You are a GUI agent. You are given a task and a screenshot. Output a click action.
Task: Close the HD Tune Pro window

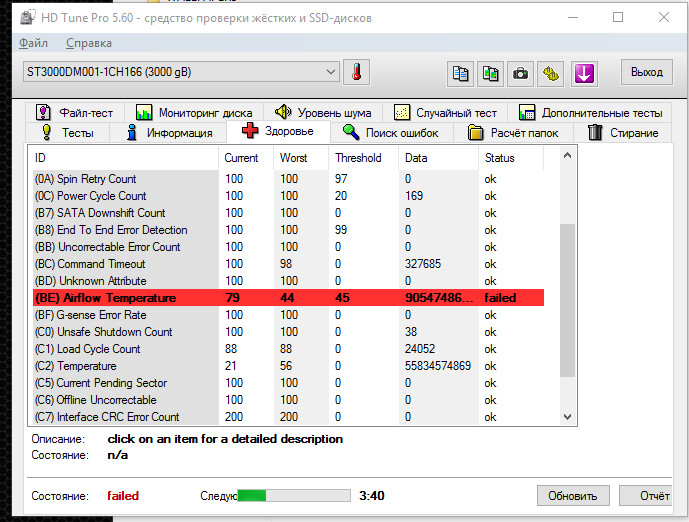[x=664, y=17]
